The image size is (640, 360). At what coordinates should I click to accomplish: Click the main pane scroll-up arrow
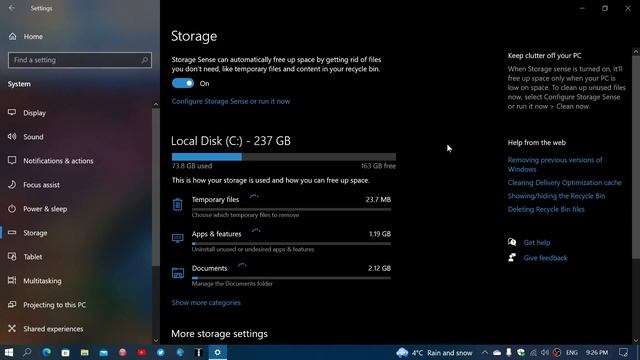pos(636,51)
